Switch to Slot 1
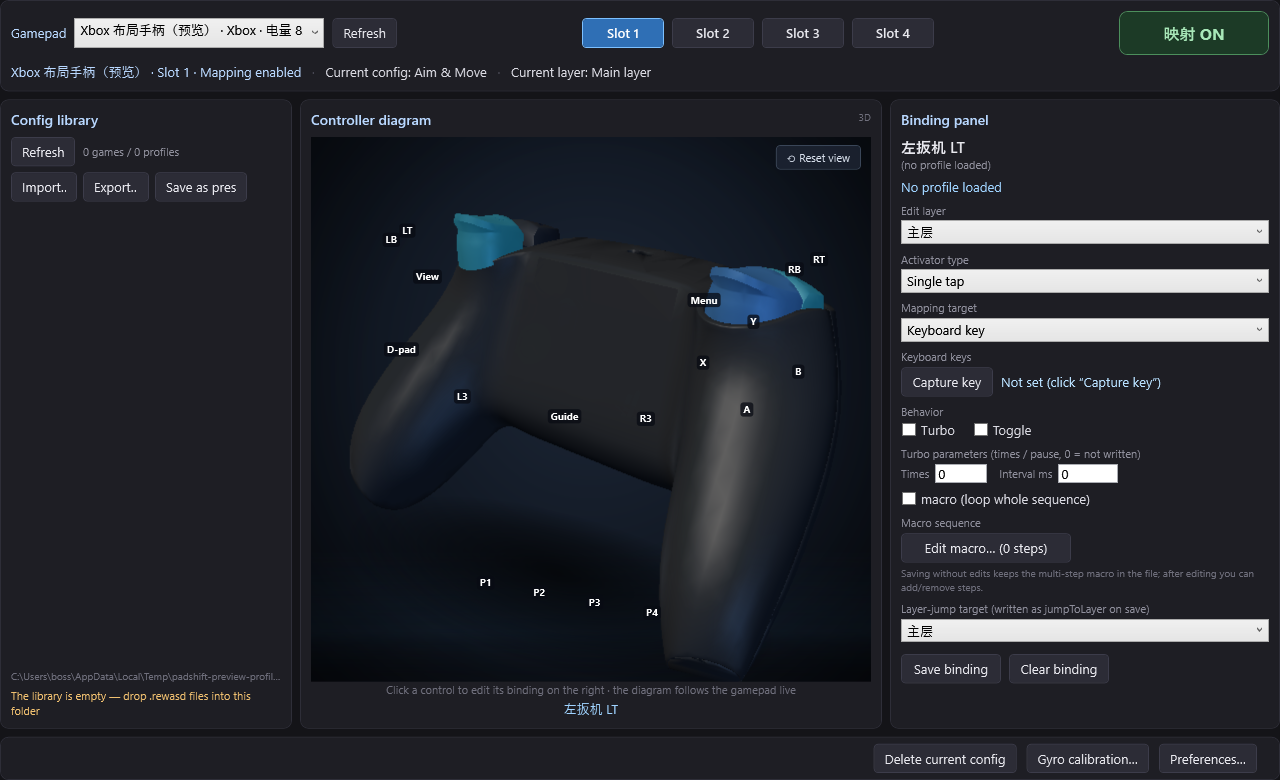The height and width of the screenshot is (780, 1280). tap(623, 33)
